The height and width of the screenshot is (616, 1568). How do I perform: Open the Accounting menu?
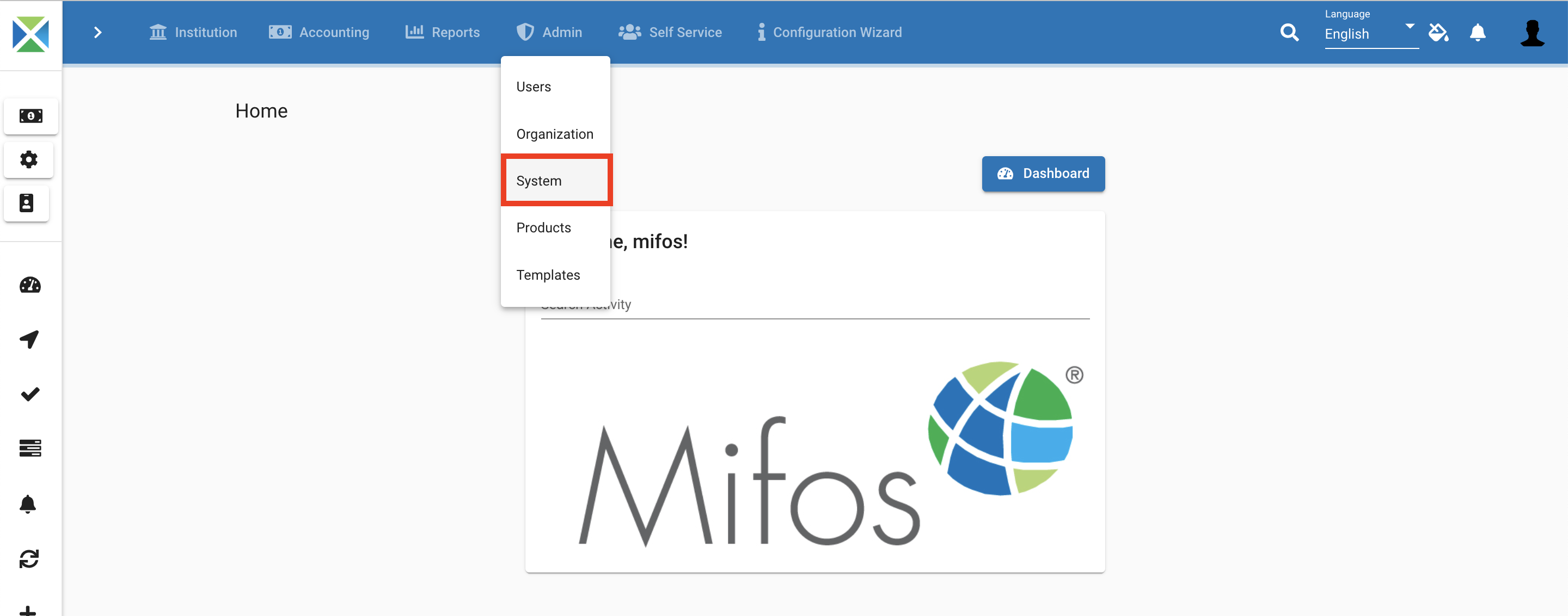click(x=319, y=32)
